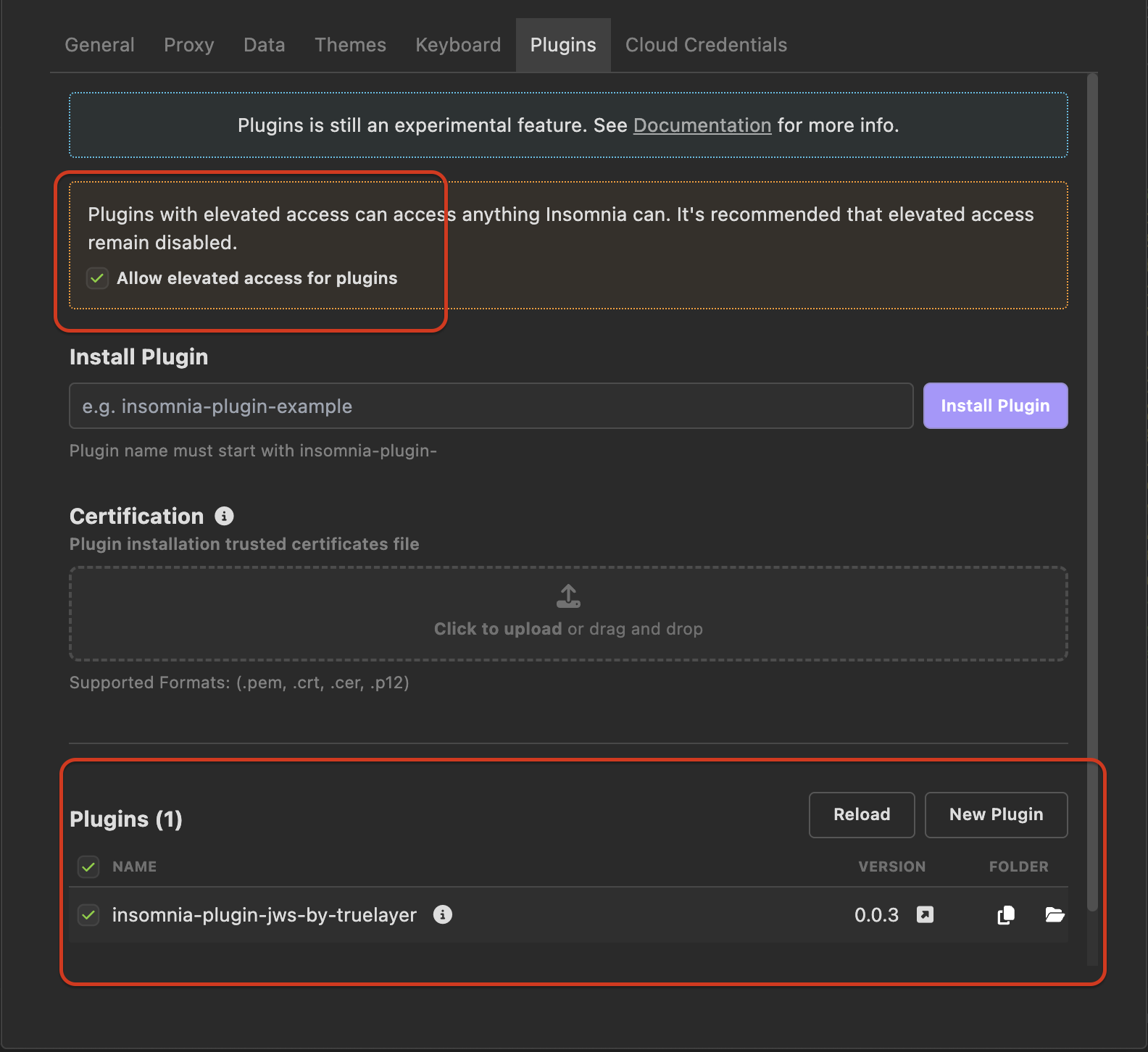Open the Cloud Credentials tab
This screenshot has height=1052, width=1148.
click(x=706, y=45)
